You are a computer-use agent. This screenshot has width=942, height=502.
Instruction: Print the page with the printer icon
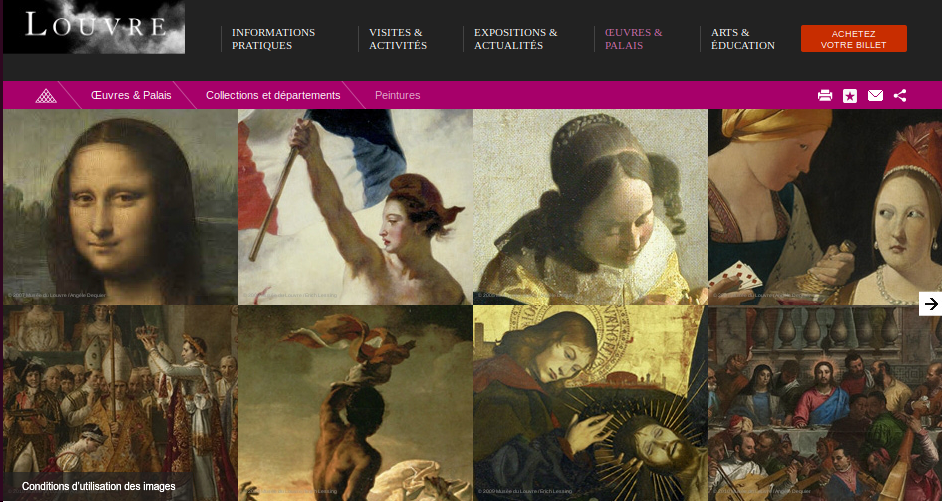[825, 95]
